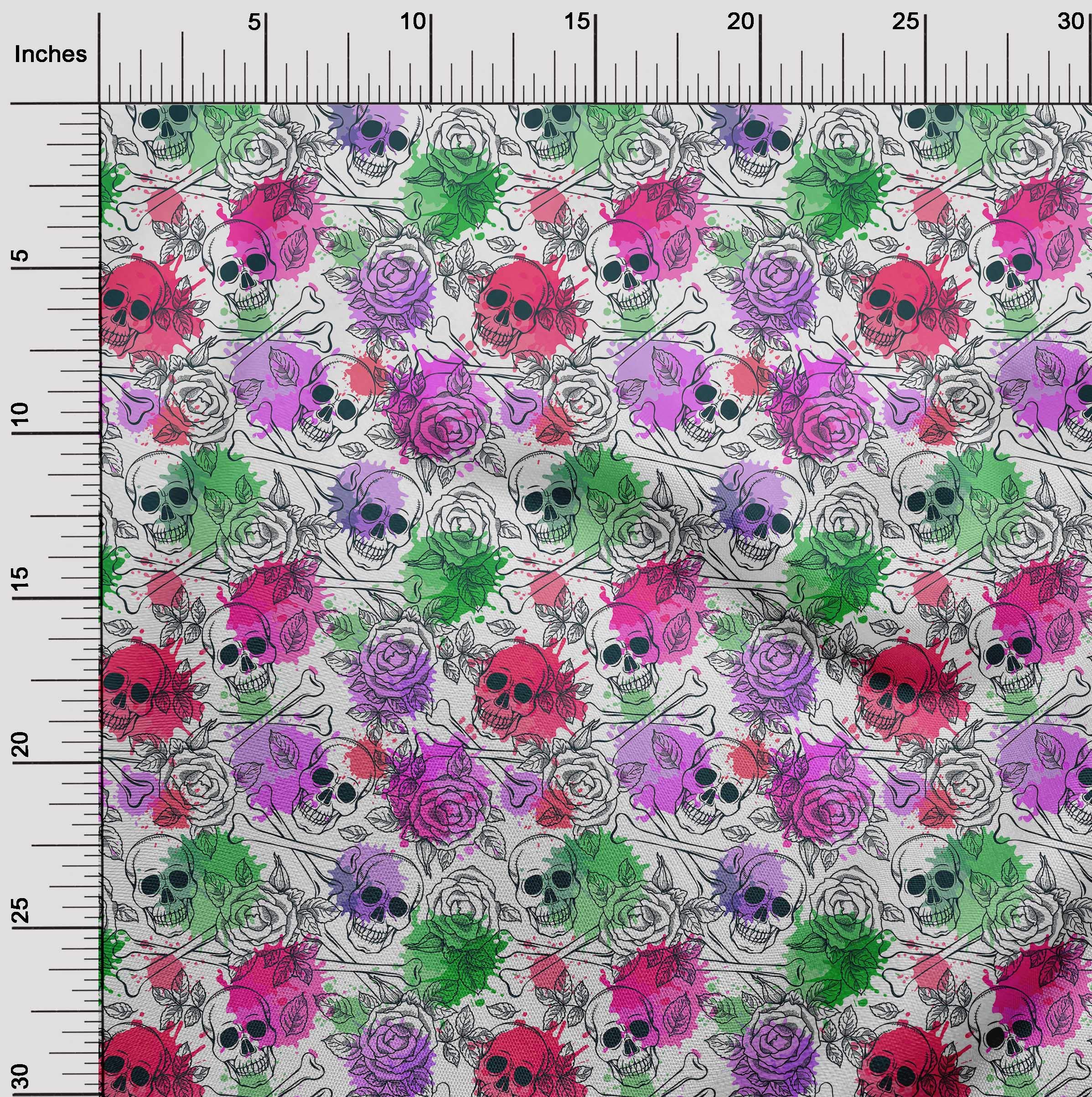The height and width of the screenshot is (1097, 1092).
Task: Click the "5" mark on the top ruler
Action: (x=254, y=22)
